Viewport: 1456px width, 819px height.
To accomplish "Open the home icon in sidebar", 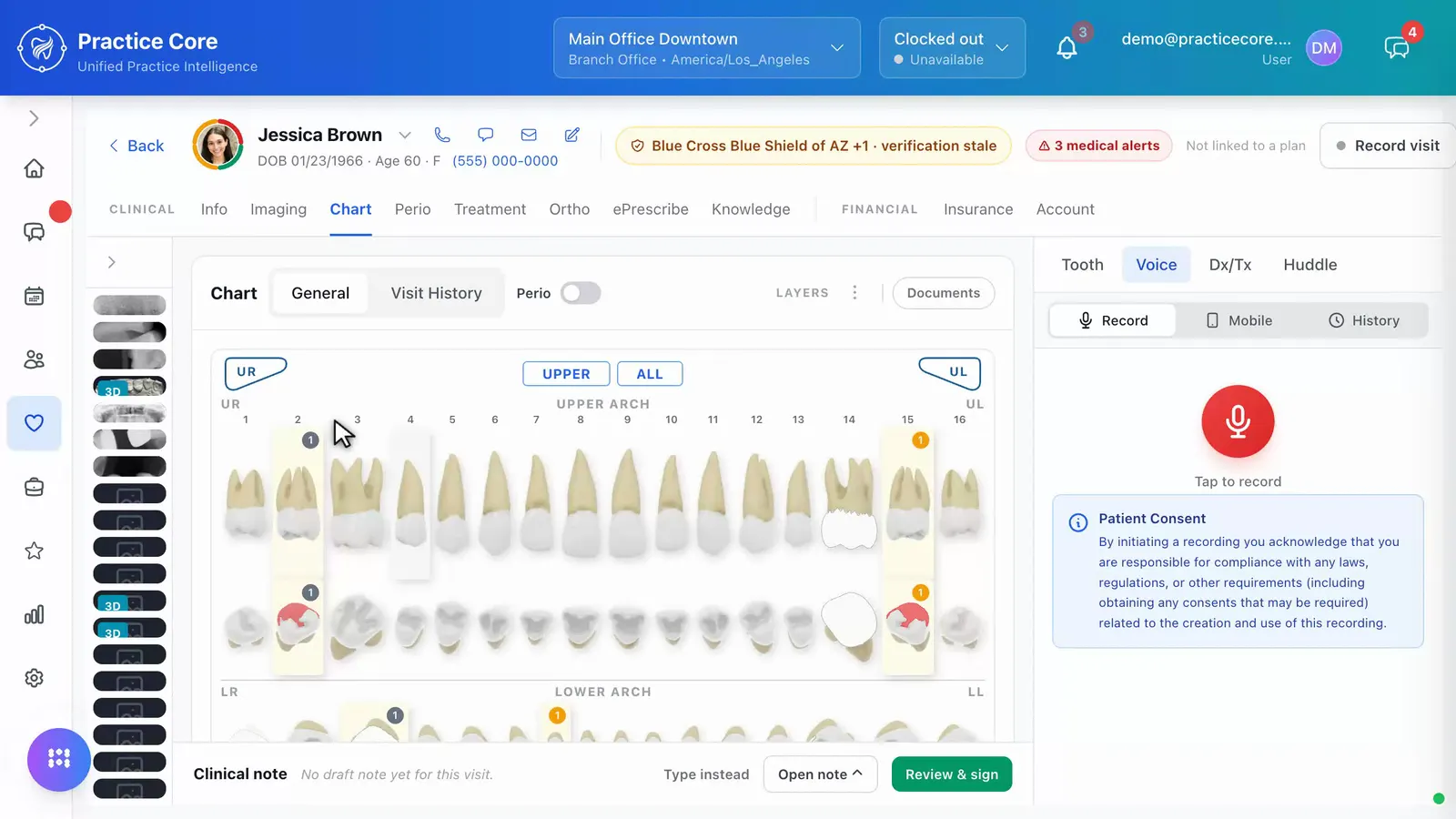I will click(x=34, y=168).
